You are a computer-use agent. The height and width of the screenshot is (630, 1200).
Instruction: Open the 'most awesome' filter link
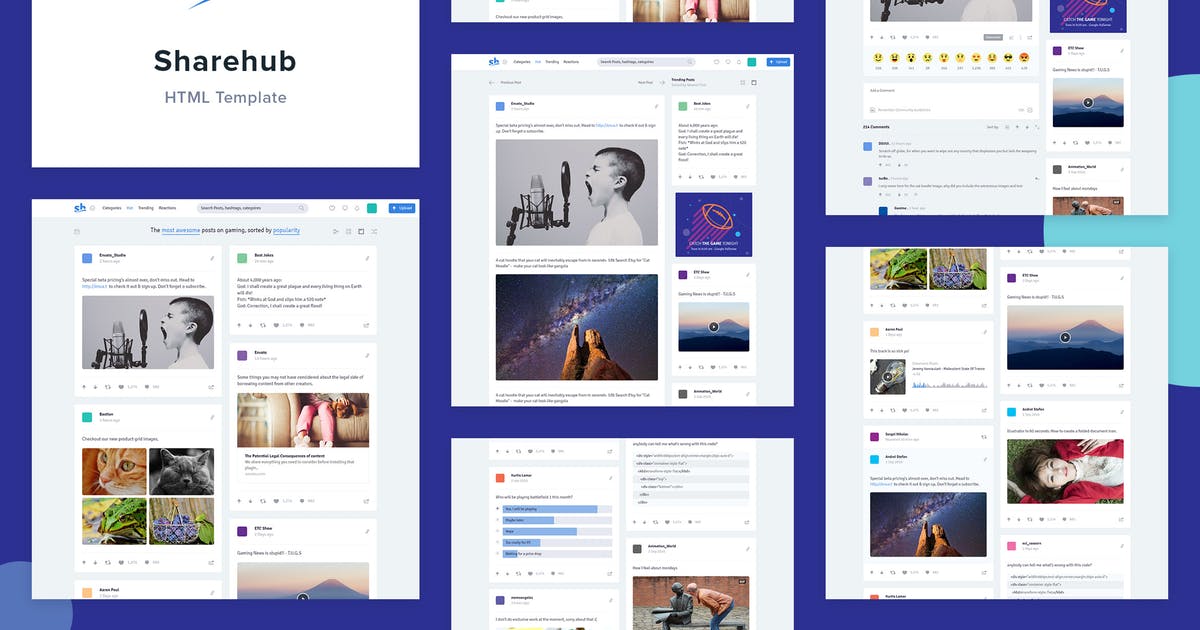[181, 230]
